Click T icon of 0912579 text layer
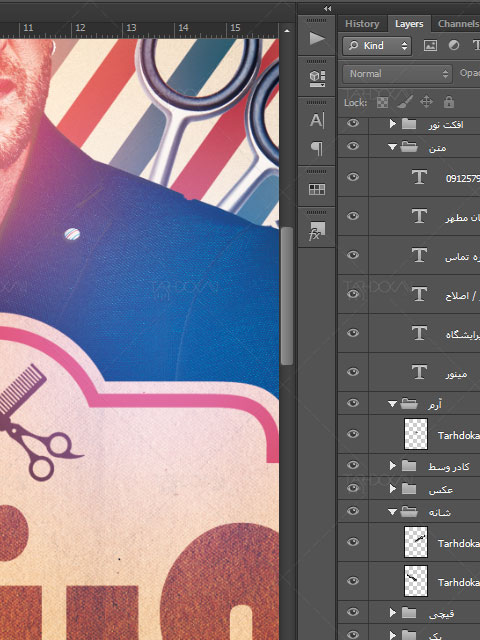Viewport: 480px width, 640px height. [419, 177]
